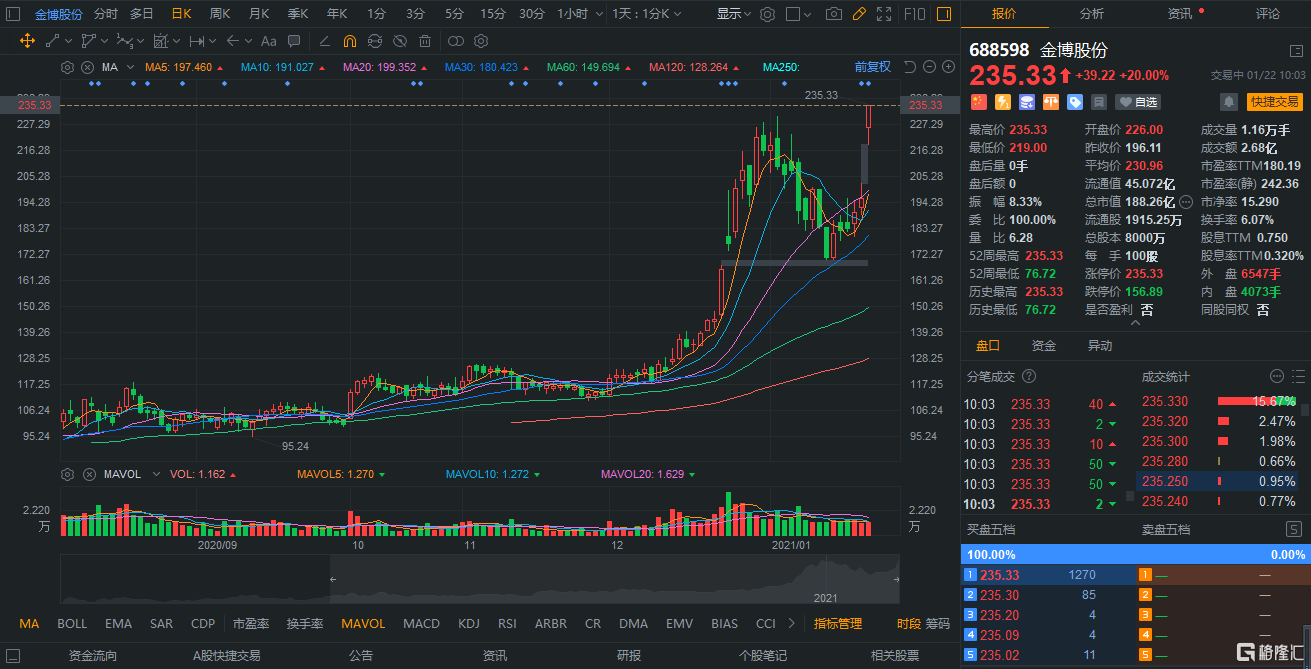Enter fullscreen chart mode icon
The image size is (1311, 669).
click(883, 14)
